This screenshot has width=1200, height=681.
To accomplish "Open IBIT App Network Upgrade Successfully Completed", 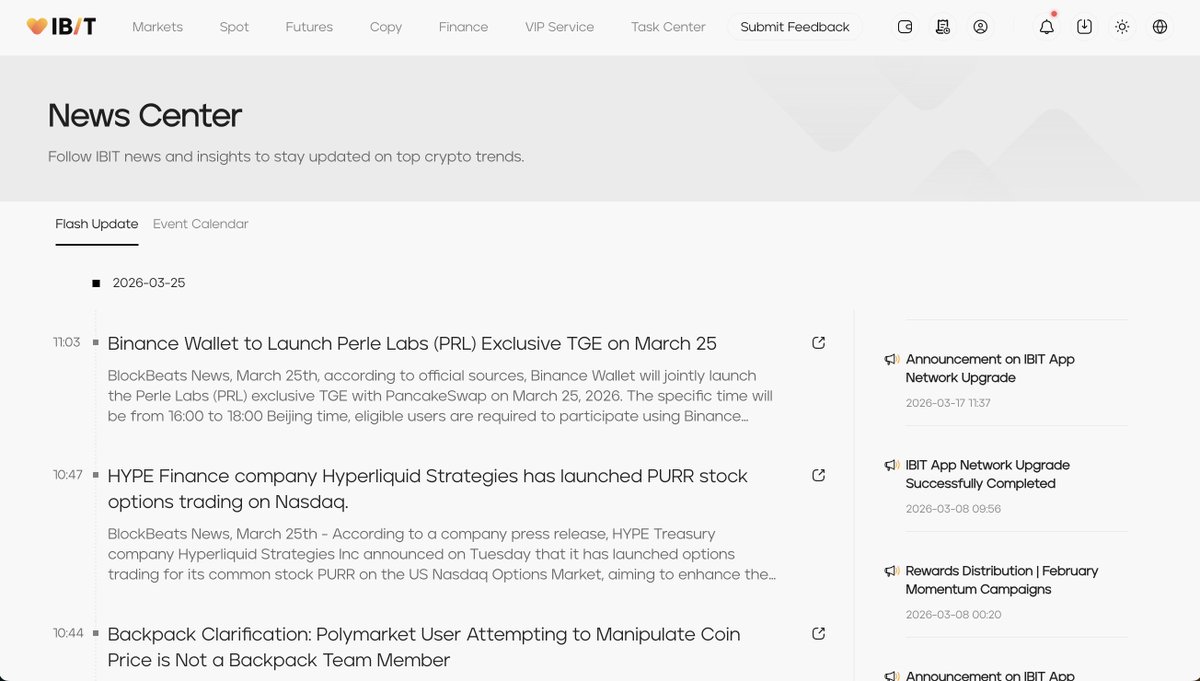I will (988, 474).
